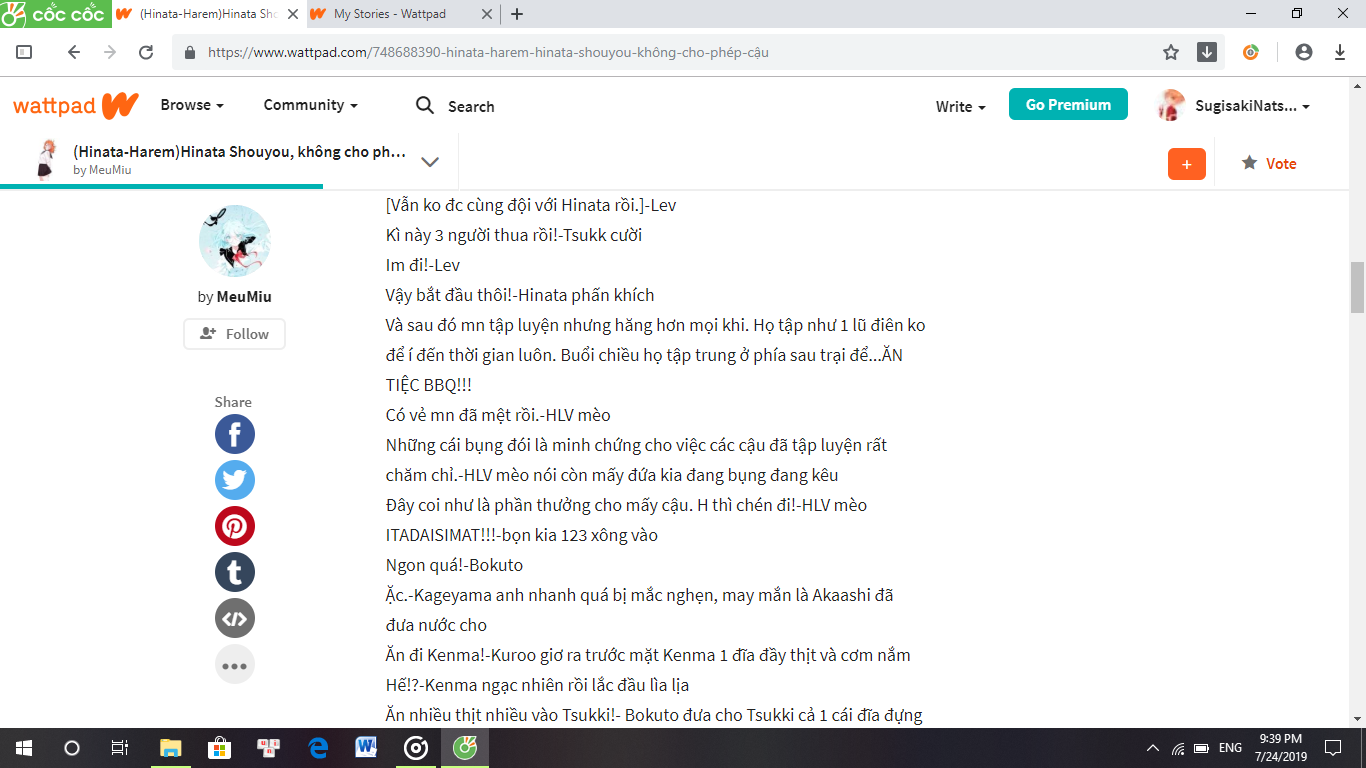1366x768 pixels.
Task: Click the Search text field
Action: click(471, 107)
